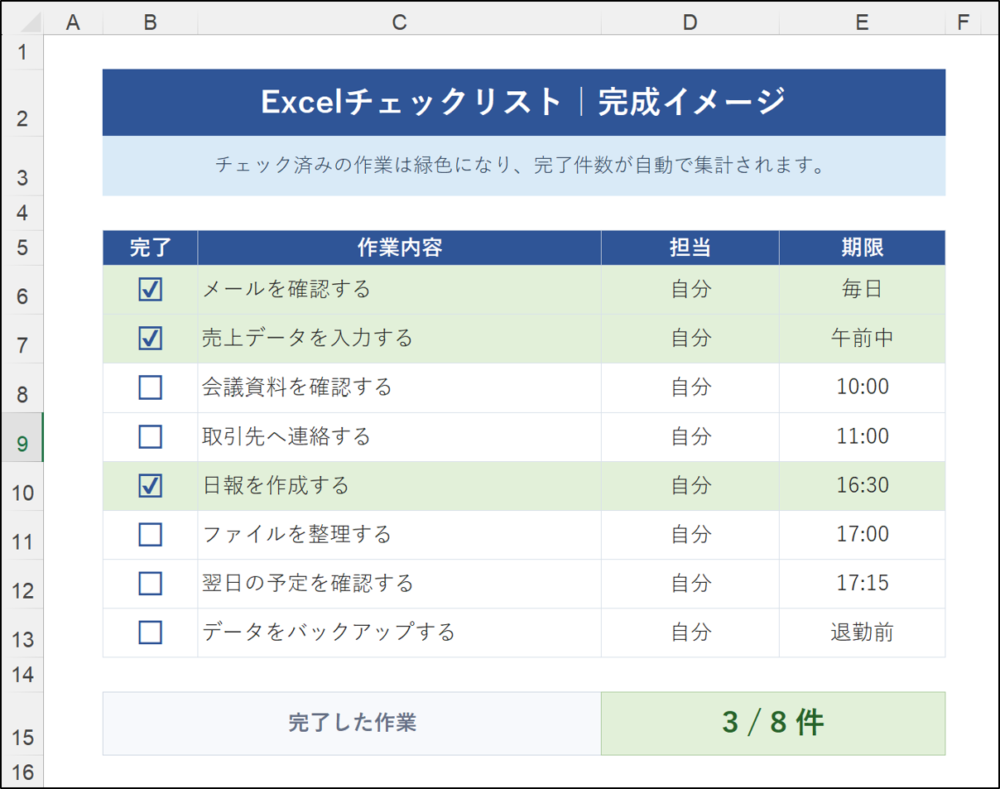This screenshot has height=789, width=1000.
Task: Select column D header
Action: pos(690,22)
